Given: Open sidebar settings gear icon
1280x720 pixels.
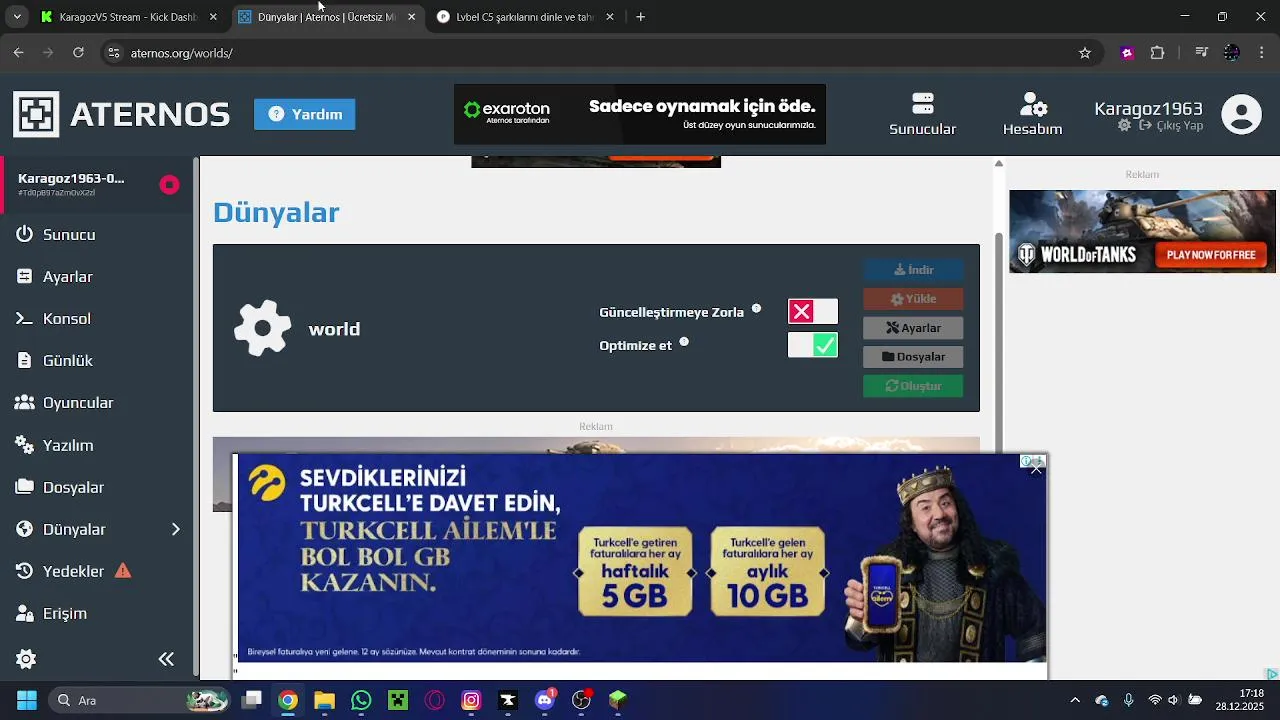Looking at the screenshot, I should [26, 659].
